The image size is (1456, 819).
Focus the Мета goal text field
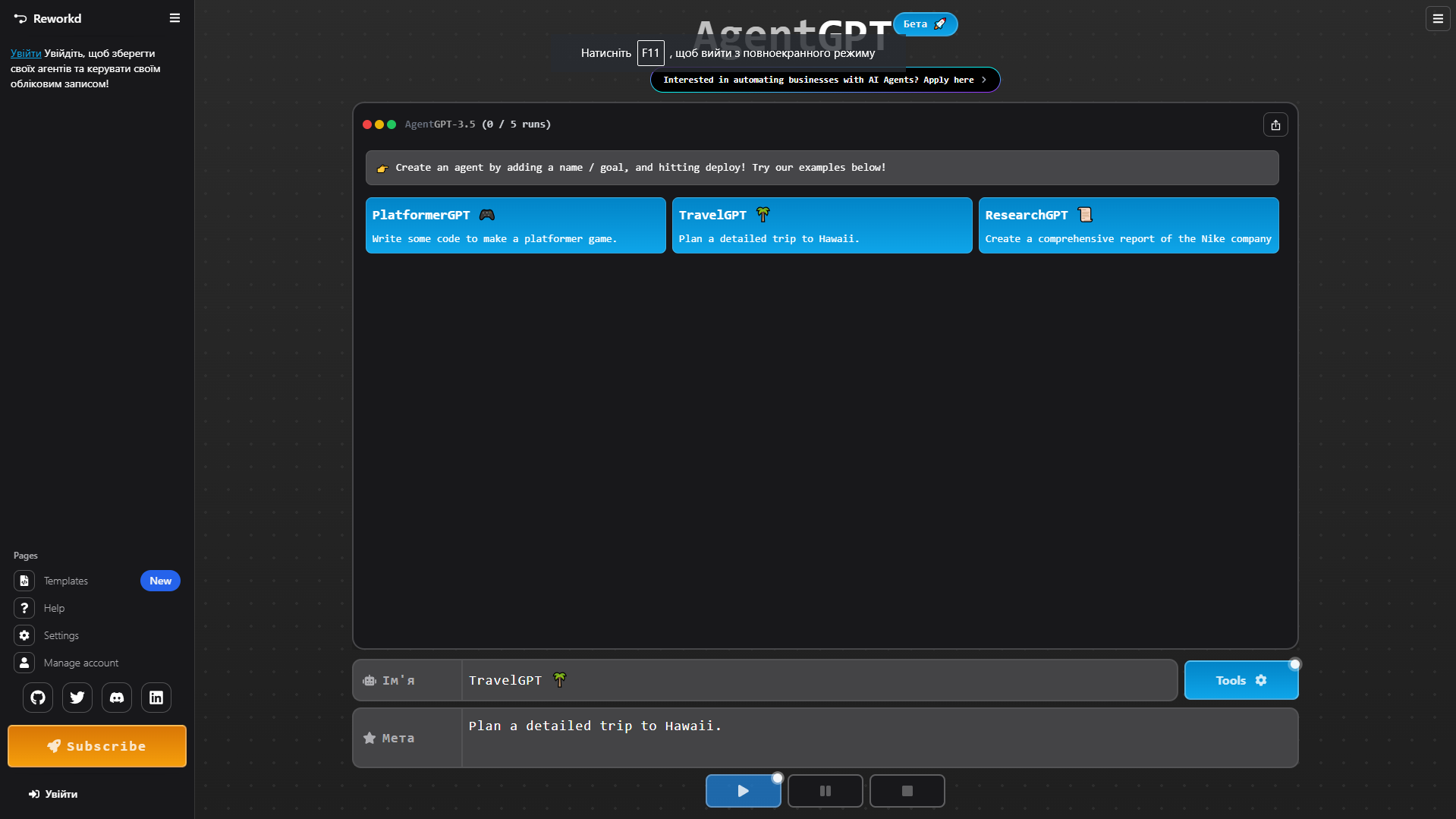[879, 738]
